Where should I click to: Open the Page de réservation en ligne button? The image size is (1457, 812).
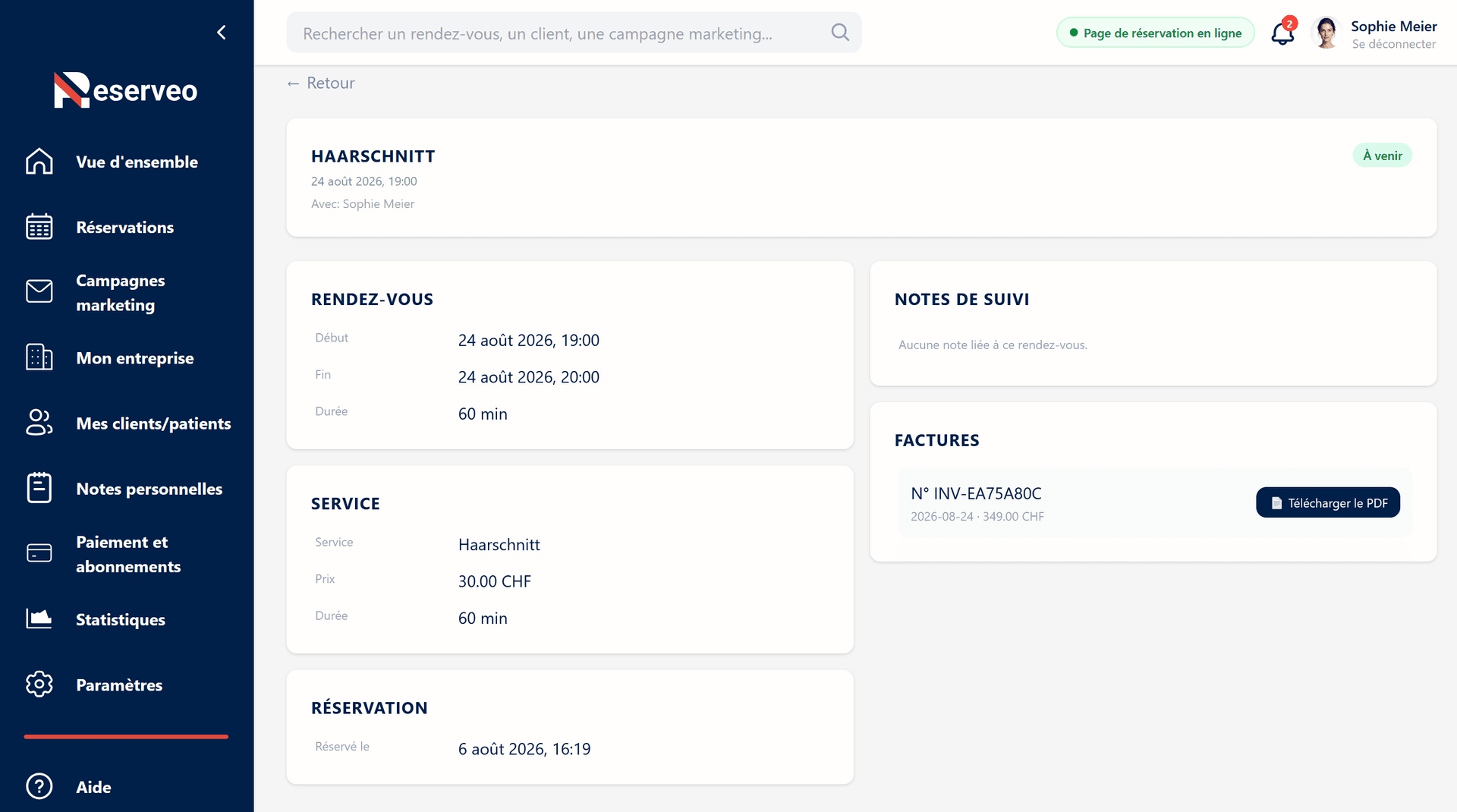click(1155, 33)
